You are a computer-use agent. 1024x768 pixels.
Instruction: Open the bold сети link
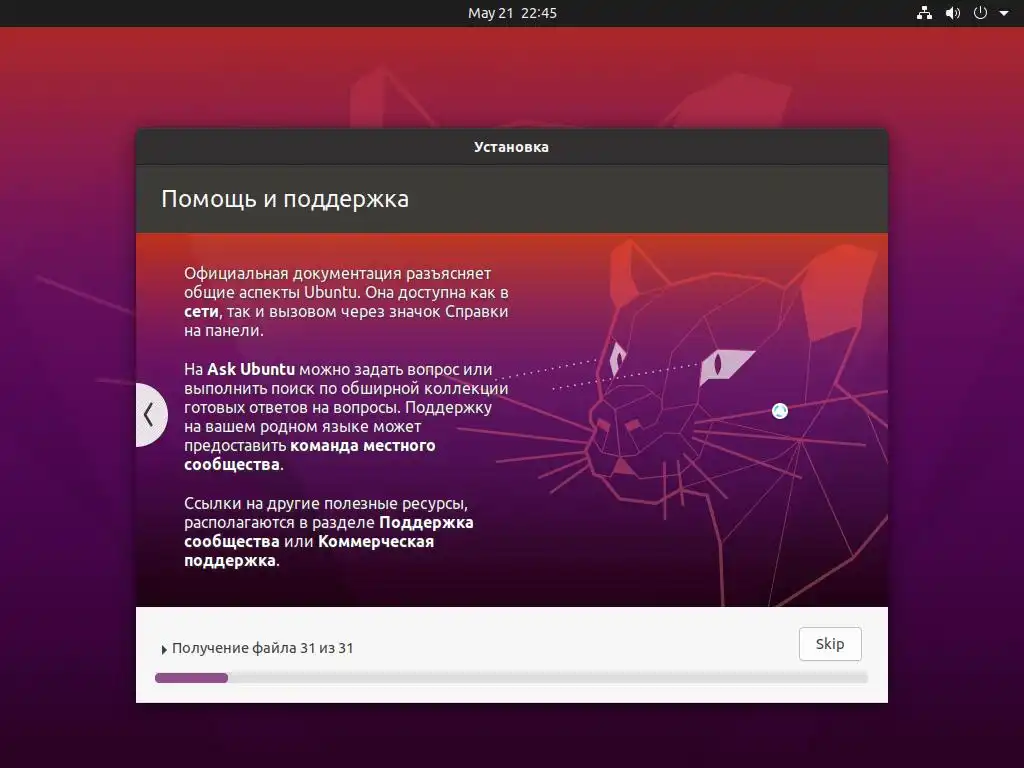(201, 312)
